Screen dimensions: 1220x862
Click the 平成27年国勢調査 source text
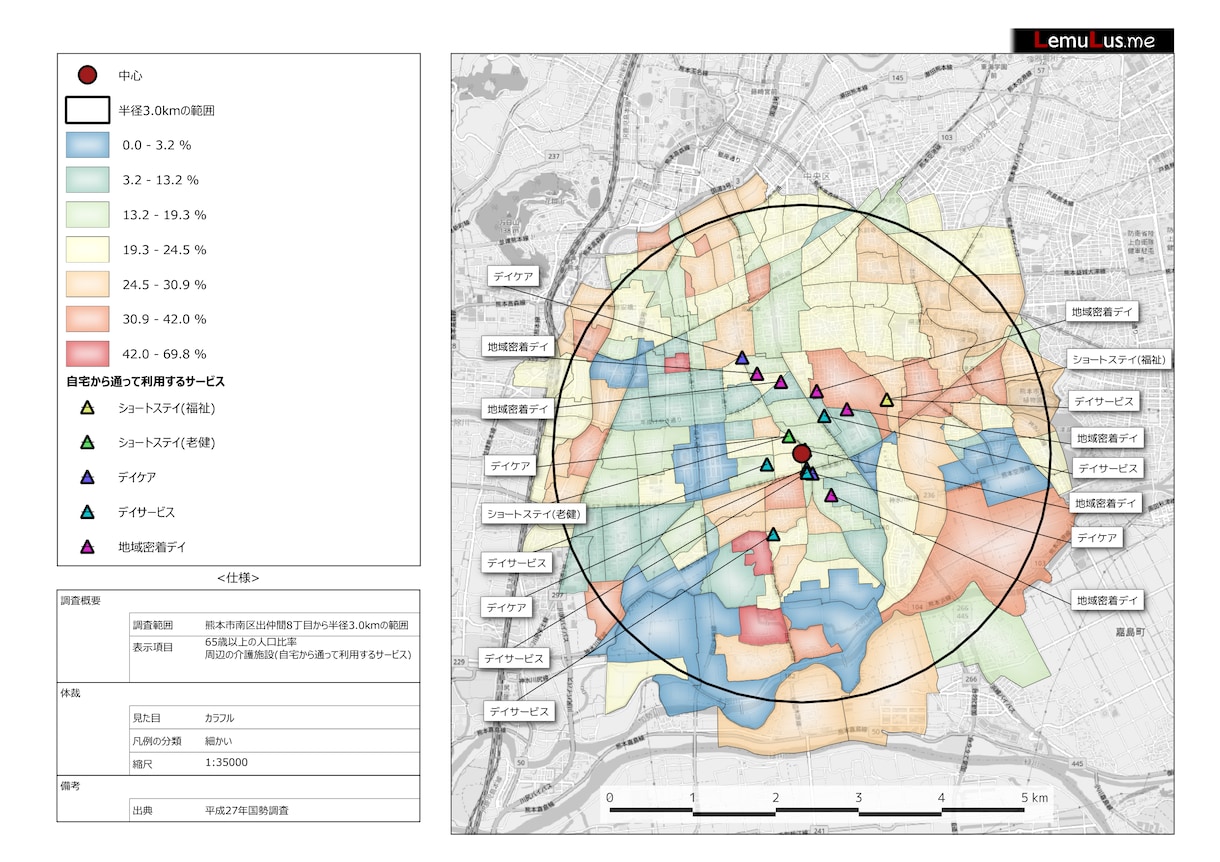tap(247, 811)
